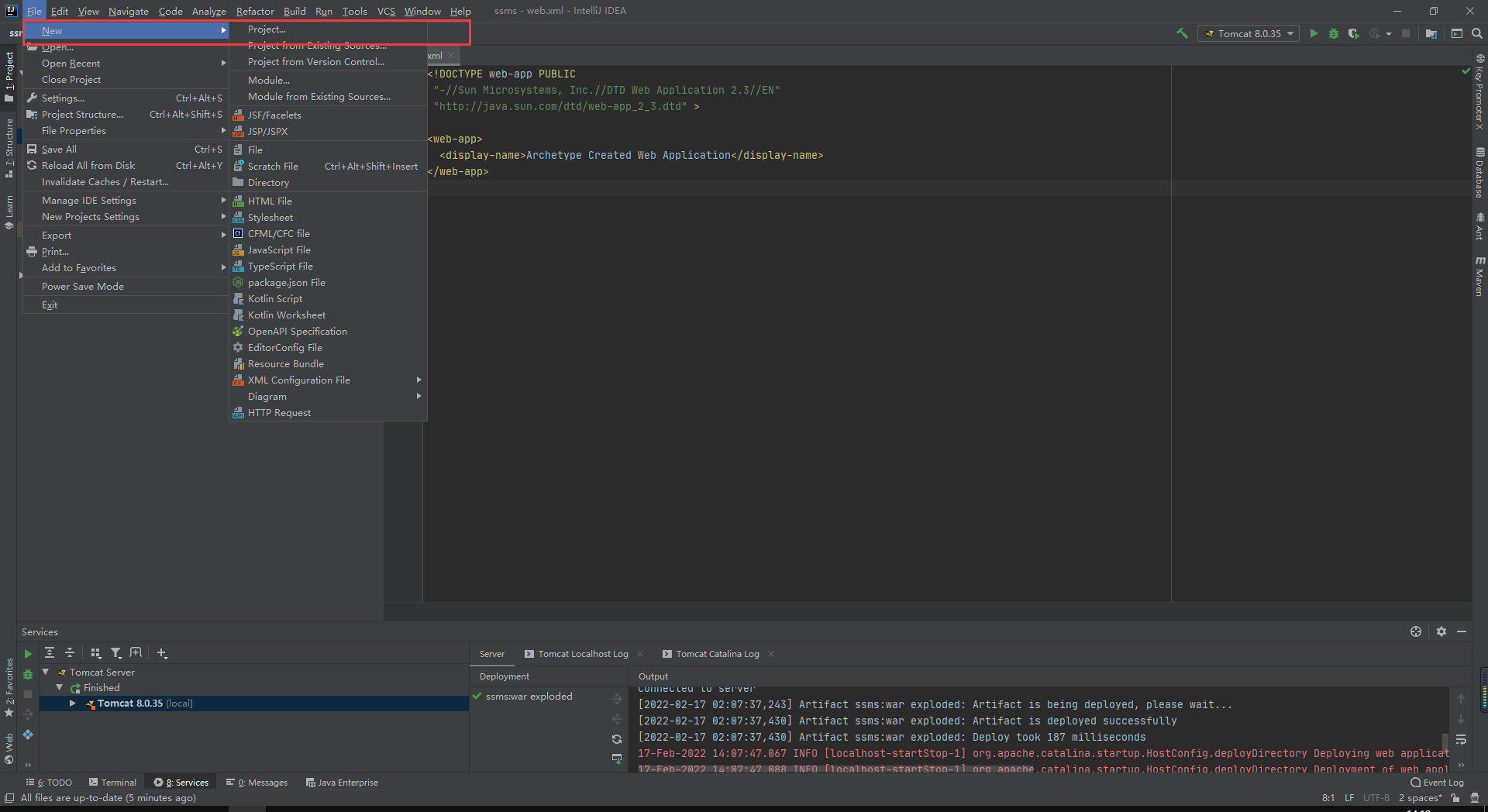Run Tomcat with the green play icon

1314,33
